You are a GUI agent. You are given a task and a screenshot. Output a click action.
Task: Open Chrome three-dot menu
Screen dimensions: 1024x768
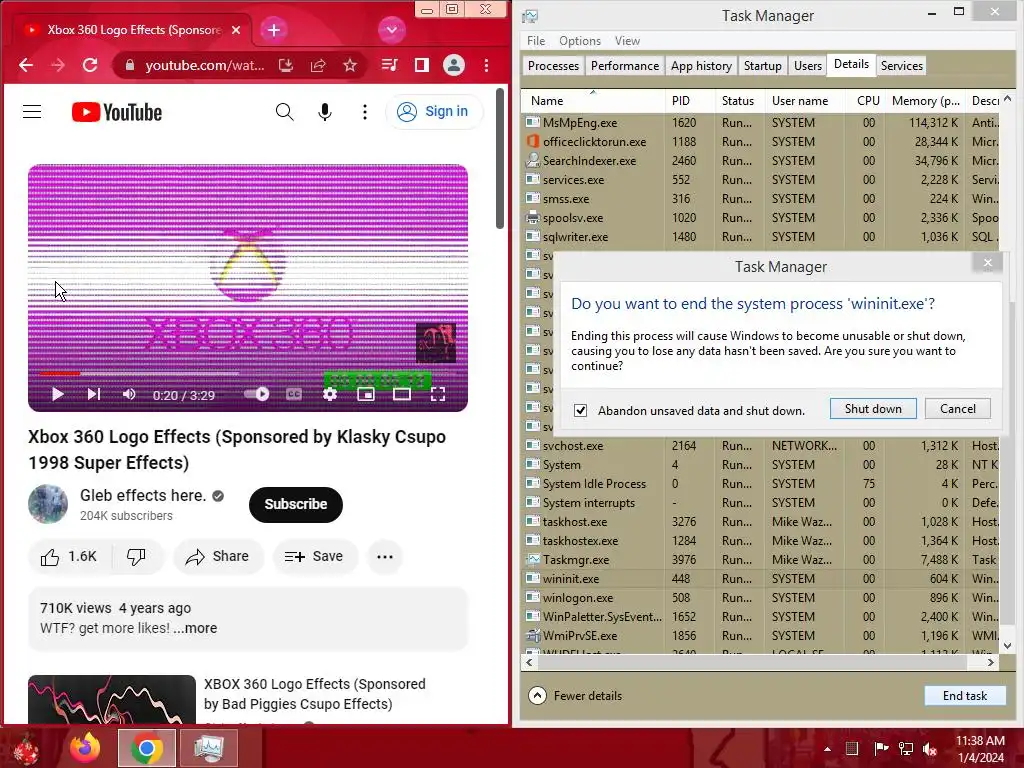coord(487,65)
